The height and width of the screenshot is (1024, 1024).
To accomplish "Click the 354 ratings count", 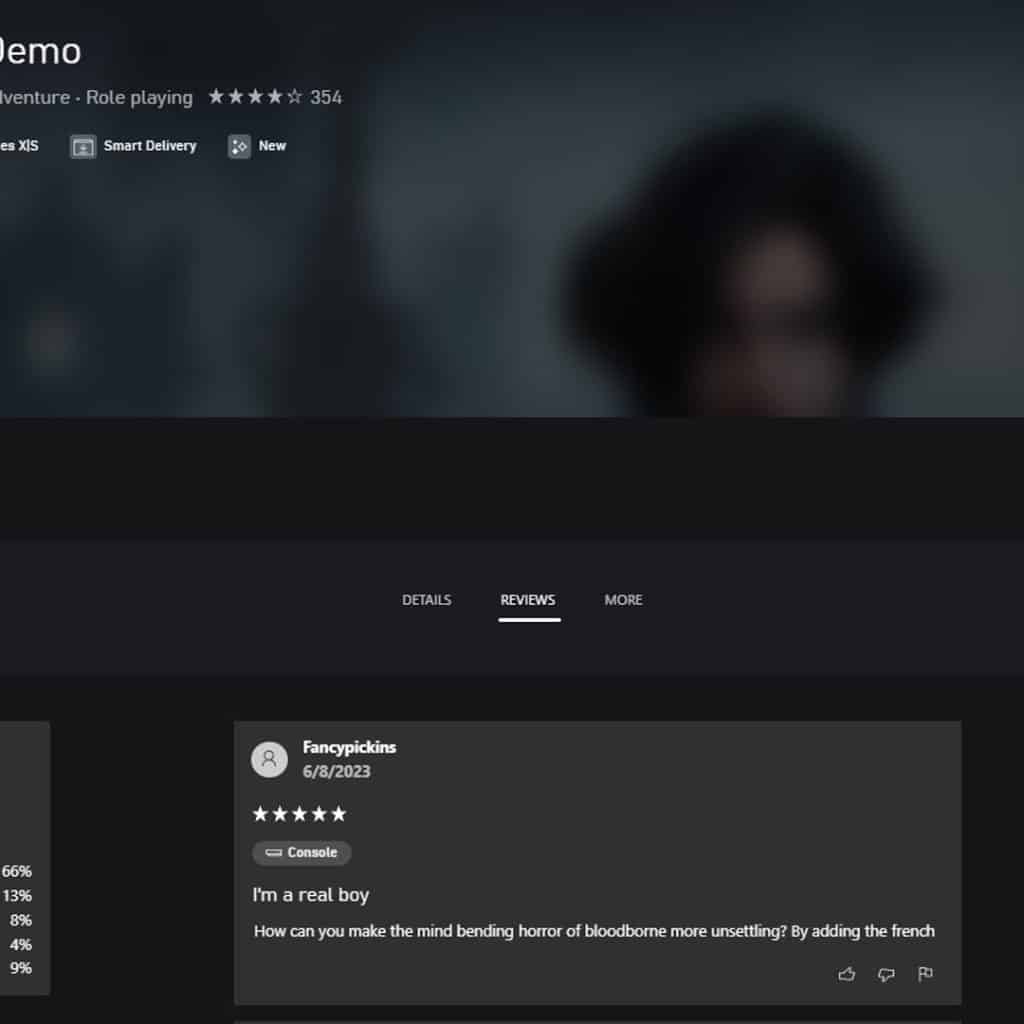I will click(x=326, y=97).
